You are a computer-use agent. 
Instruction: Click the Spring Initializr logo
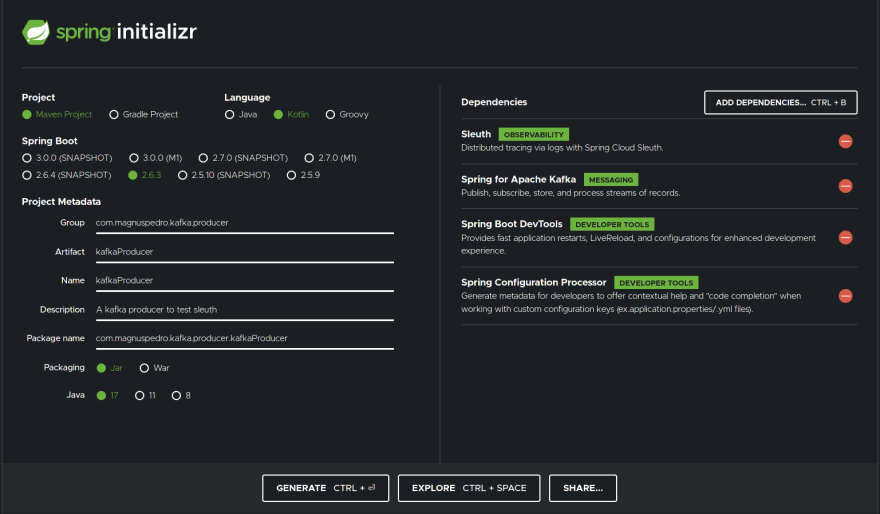pyautogui.click(x=109, y=32)
